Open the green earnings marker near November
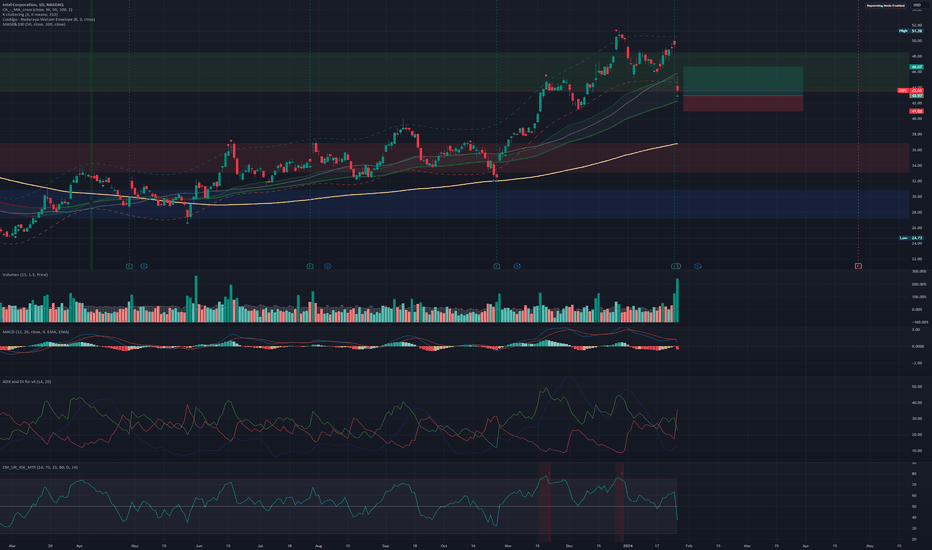Viewport: 932px width, 550px height. tap(497, 266)
